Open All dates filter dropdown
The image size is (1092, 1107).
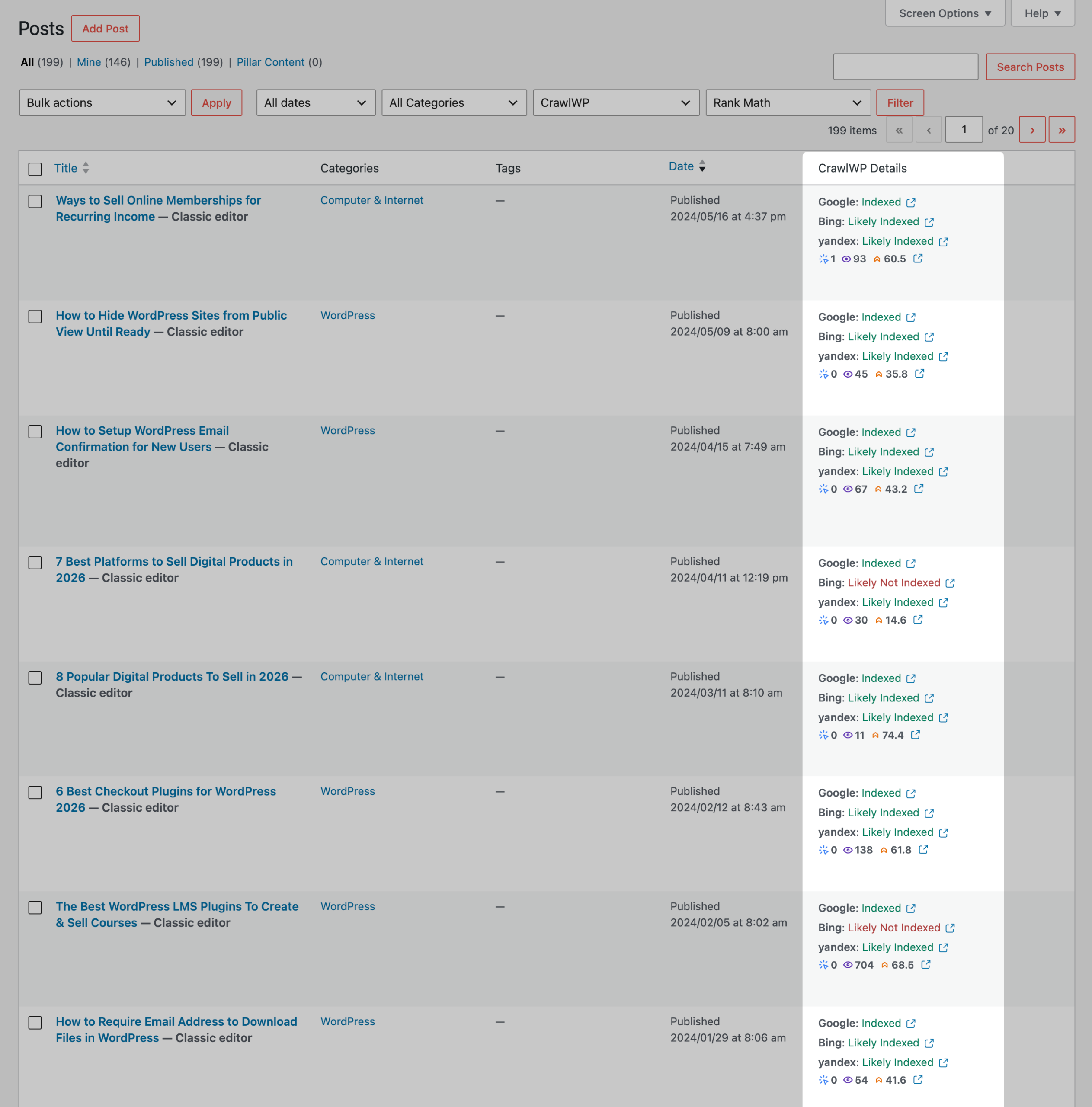pyautogui.click(x=316, y=102)
